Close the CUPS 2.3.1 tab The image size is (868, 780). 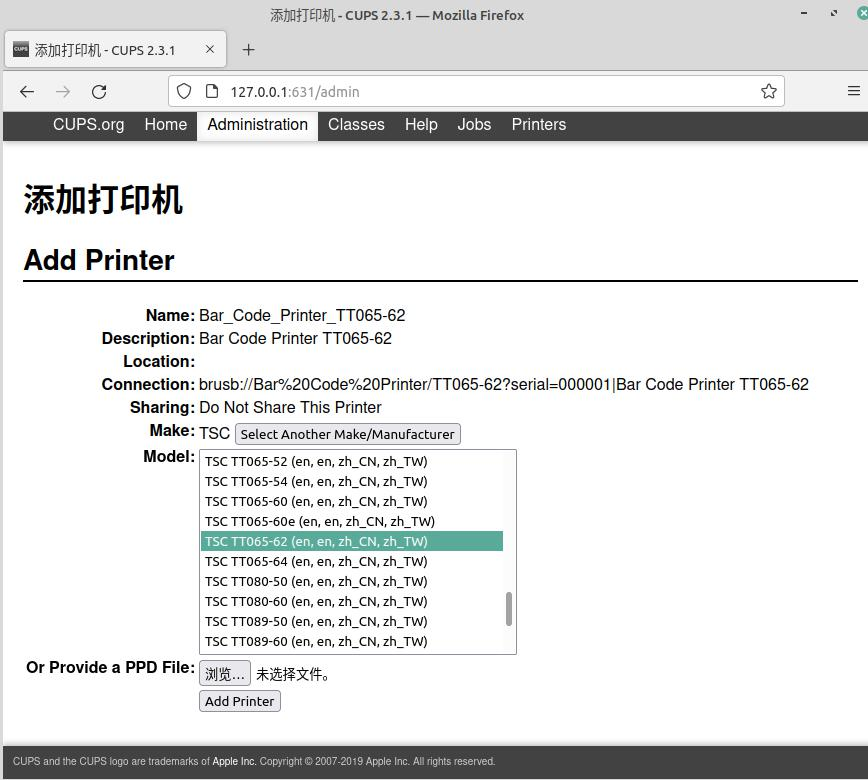point(210,49)
